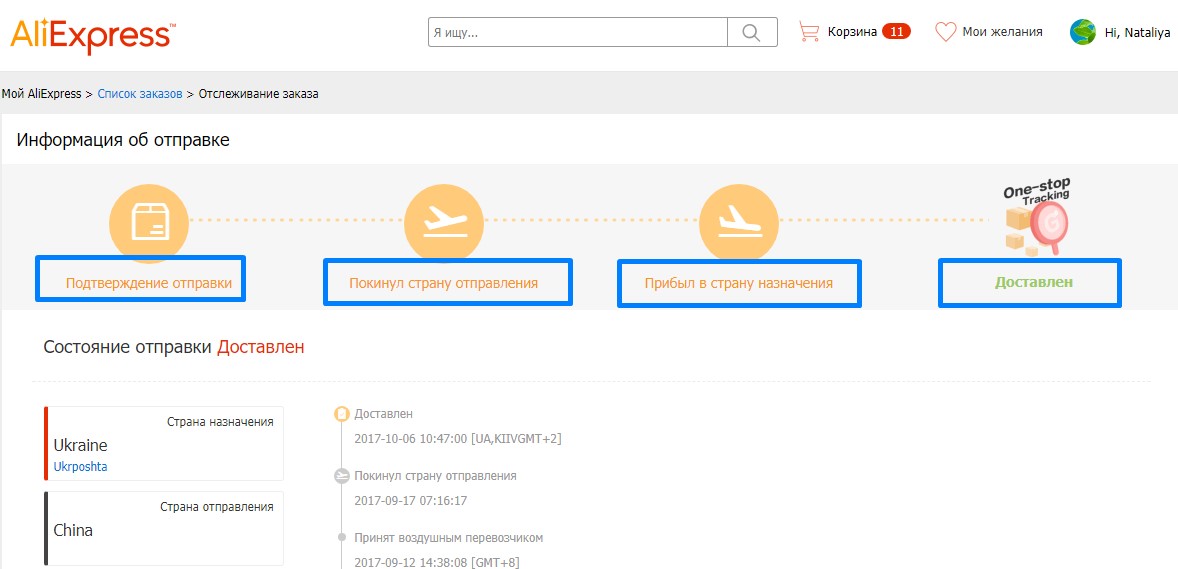Open the Hi, Nataliya account menu
1178x569 pixels.
[1137, 32]
